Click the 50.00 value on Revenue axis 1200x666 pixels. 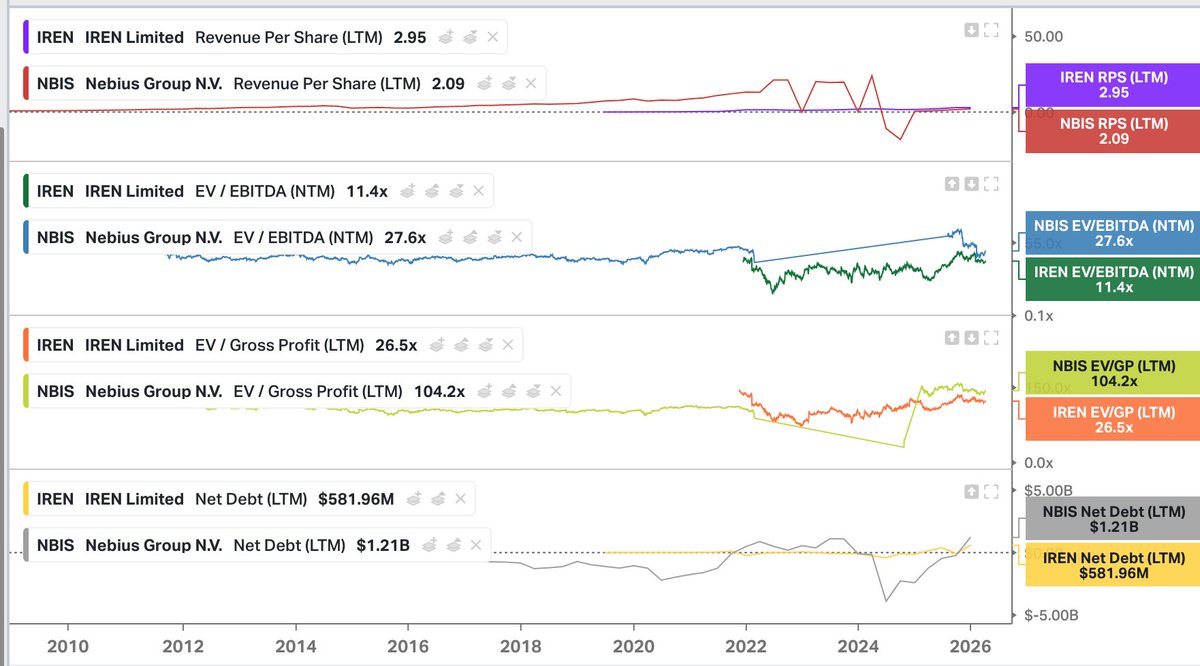tap(1043, 36)
